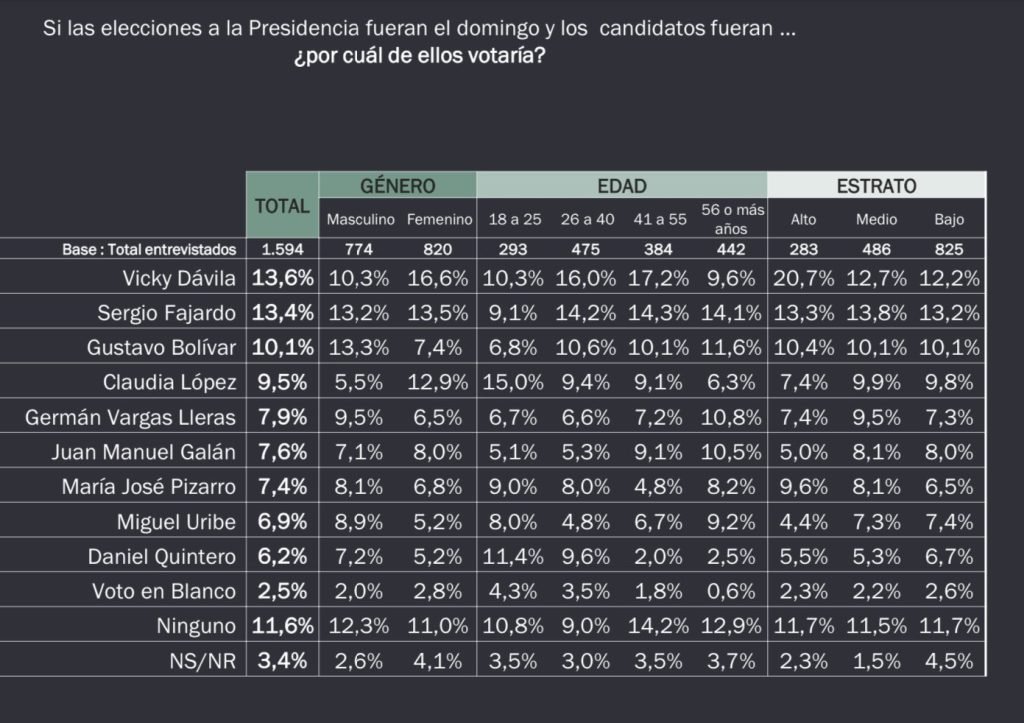Screen dimensions: 1024x723
Task: Click the Gustavo Bolívar row label
Action: pyautogui.click(x=160, y=347)
